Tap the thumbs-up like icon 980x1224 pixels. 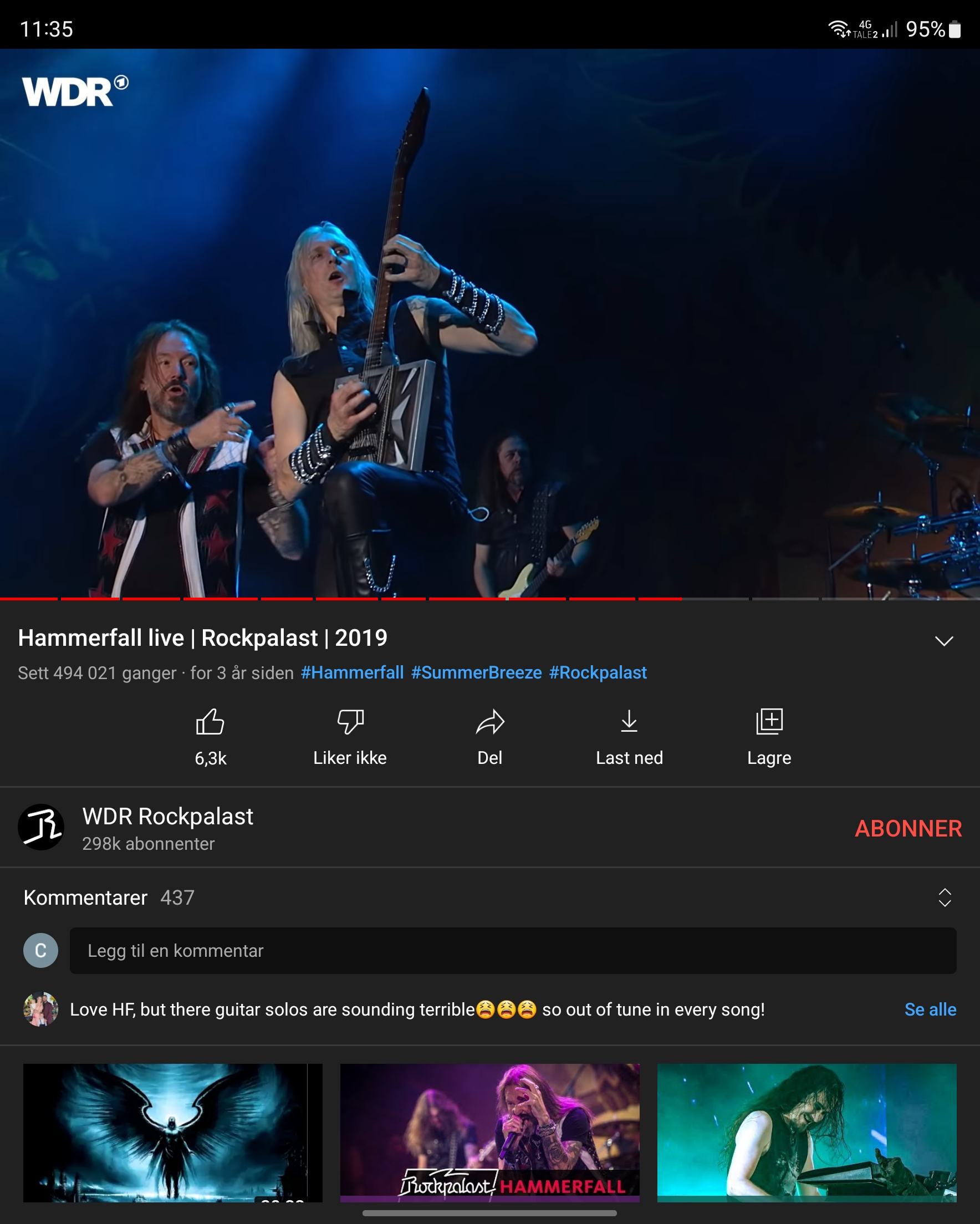pos(210,722)
